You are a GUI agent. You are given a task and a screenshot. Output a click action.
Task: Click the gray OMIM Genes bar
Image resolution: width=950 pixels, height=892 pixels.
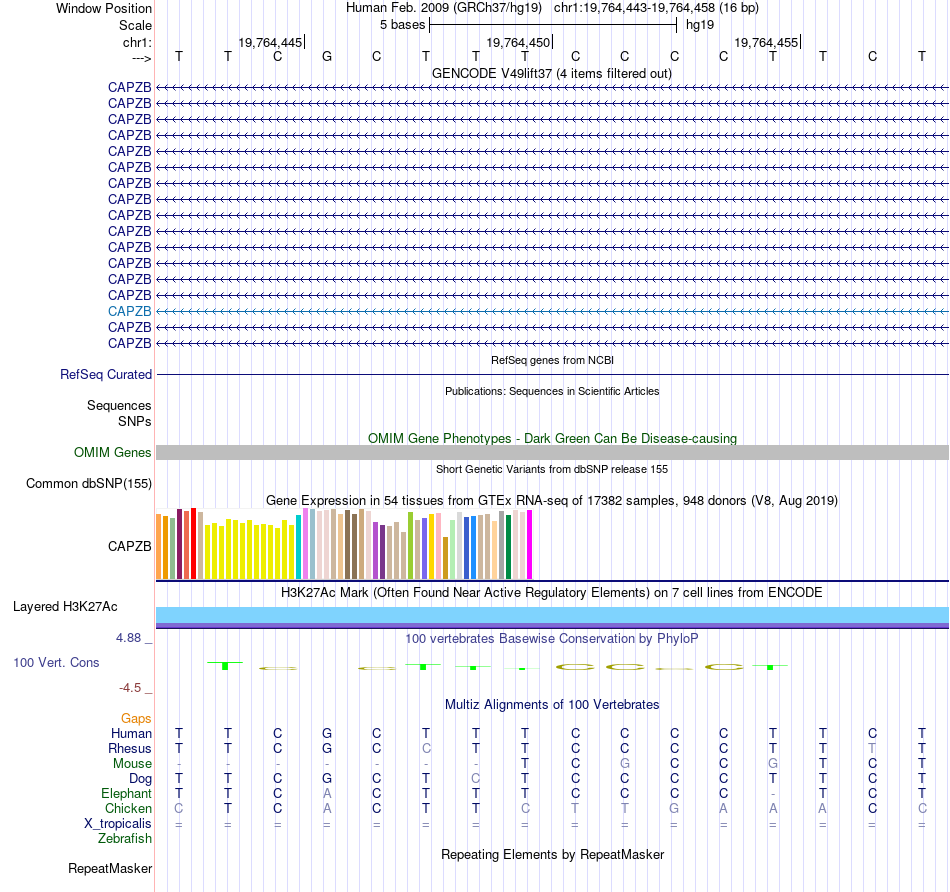tap(552, 453)
